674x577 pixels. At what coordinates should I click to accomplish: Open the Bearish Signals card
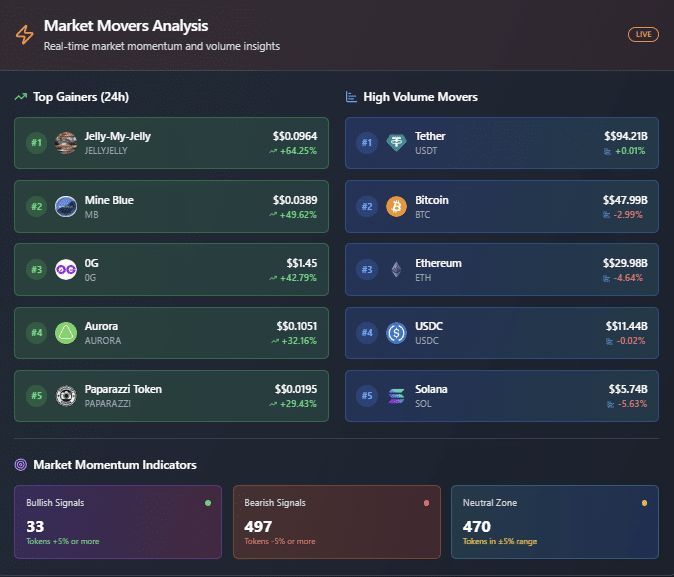point(336,522)
